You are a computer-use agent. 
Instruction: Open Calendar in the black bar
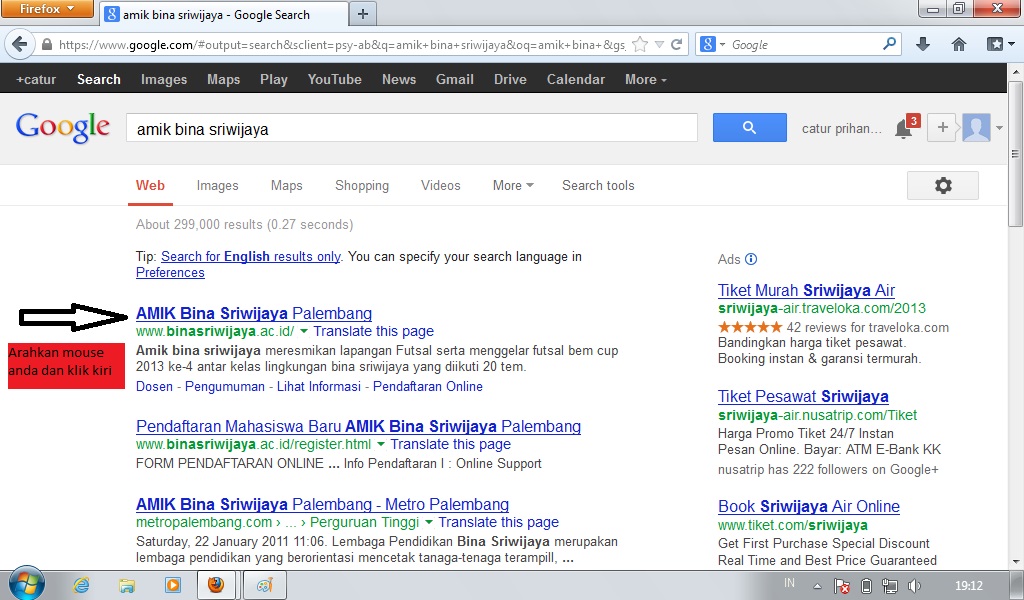(x=575, y=79)
